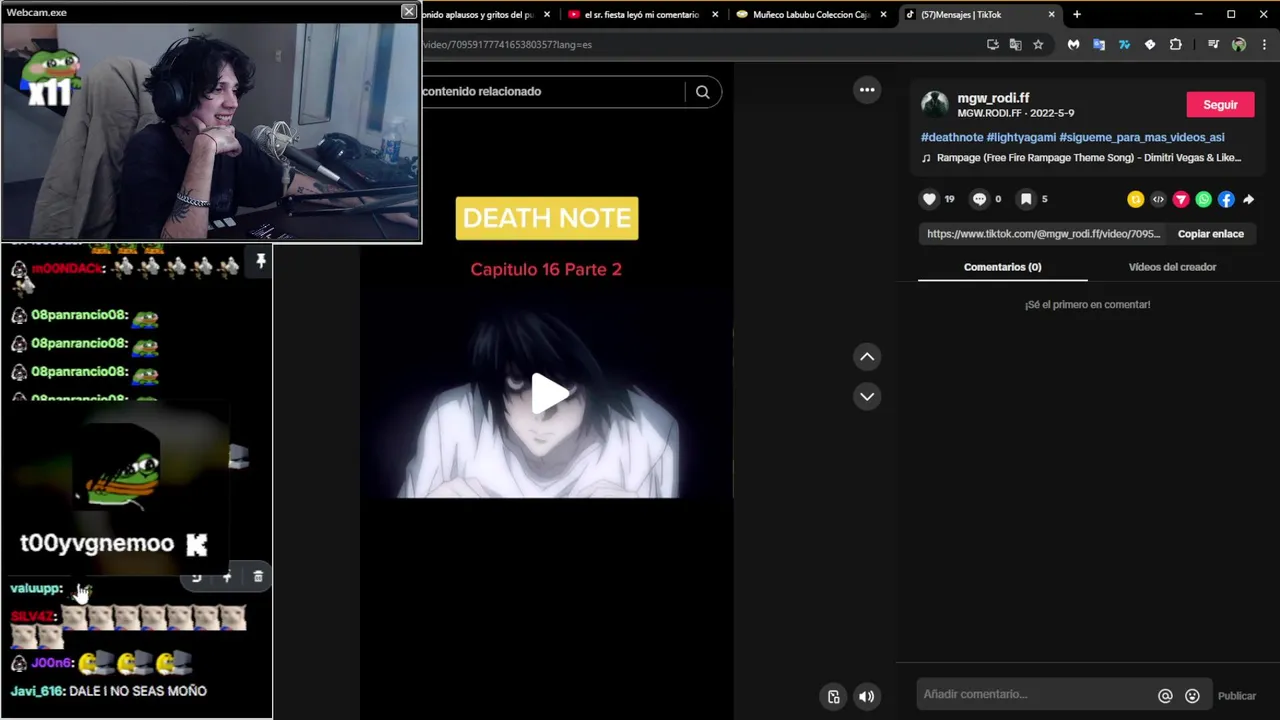
Task: Go to previous video with up arrow
Action: 867,357
